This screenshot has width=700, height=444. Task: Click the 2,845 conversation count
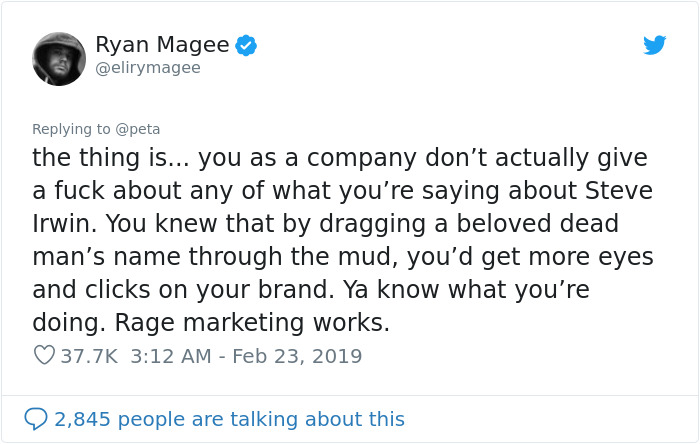tap(84, 420)
